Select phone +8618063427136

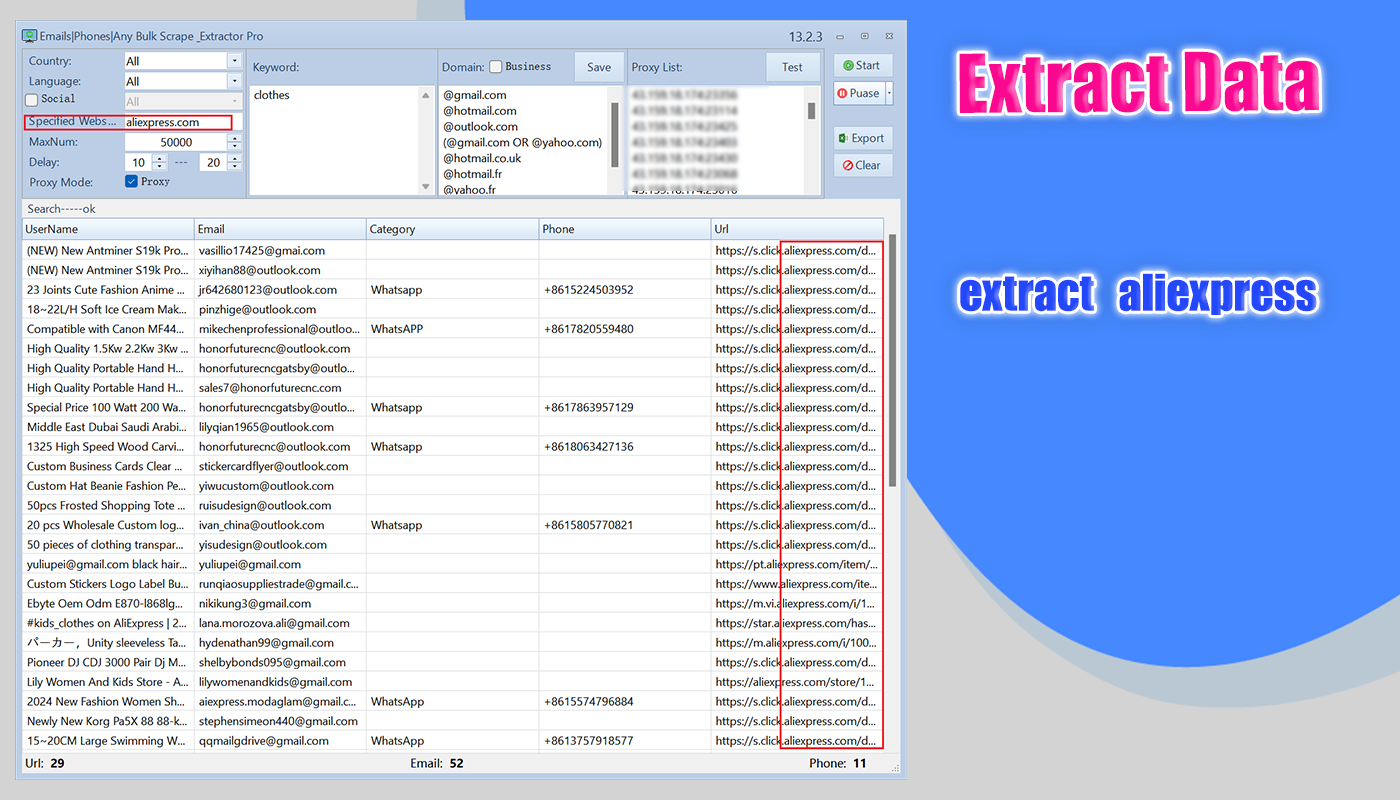pos(588,446)
